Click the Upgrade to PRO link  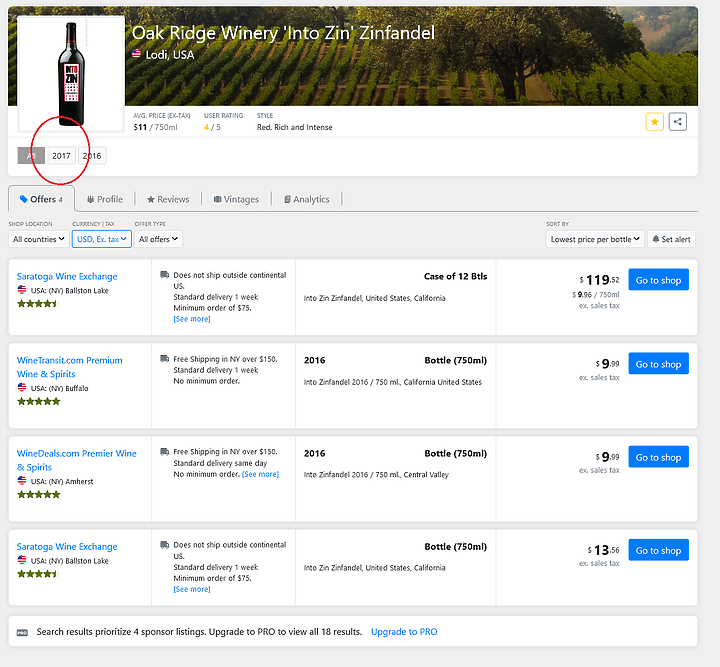pyautogui.click(x=404, y=632)
